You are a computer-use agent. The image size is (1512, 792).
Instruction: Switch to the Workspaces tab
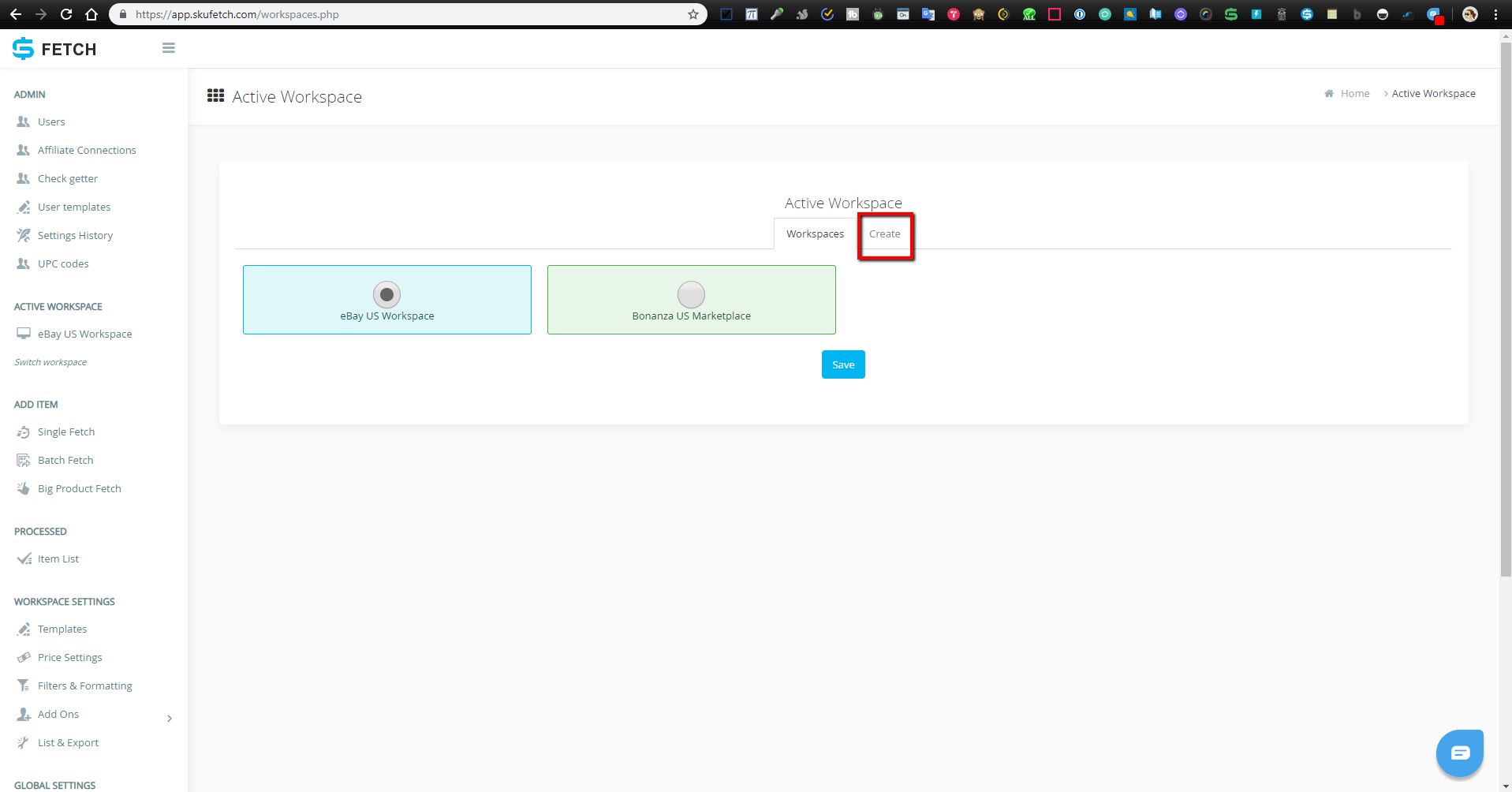click(x=815, y=233)
